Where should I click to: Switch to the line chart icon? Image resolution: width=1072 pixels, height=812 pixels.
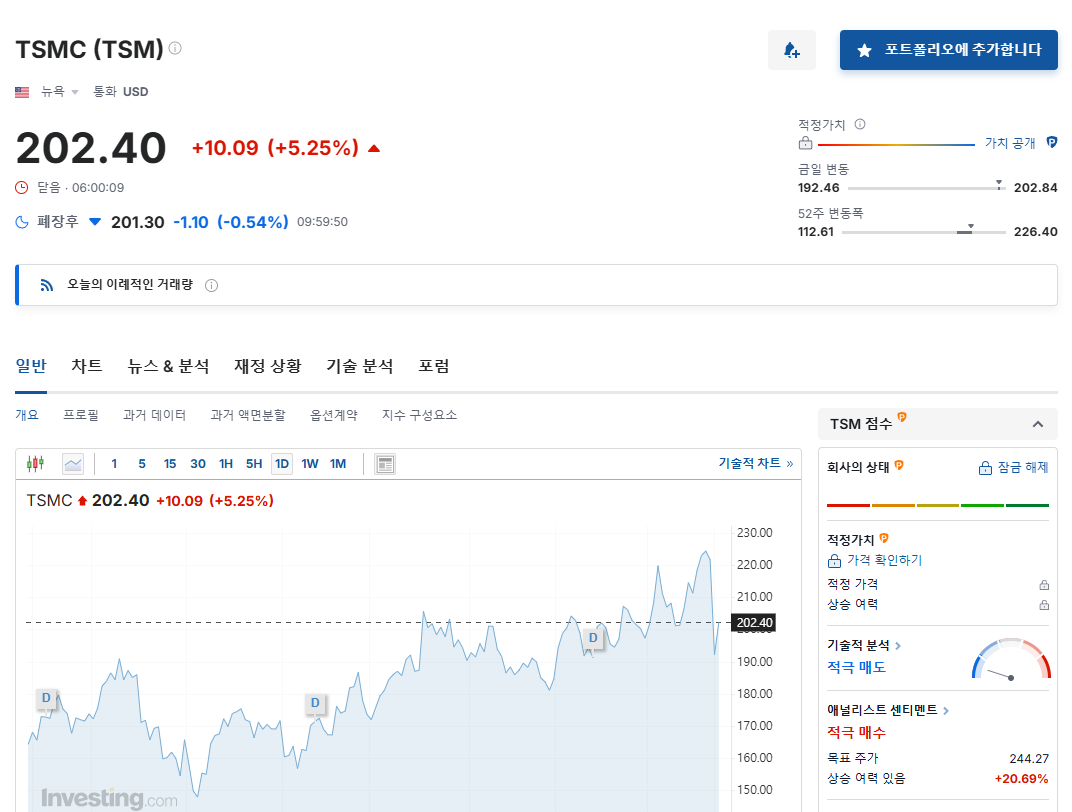click(72, 463)
